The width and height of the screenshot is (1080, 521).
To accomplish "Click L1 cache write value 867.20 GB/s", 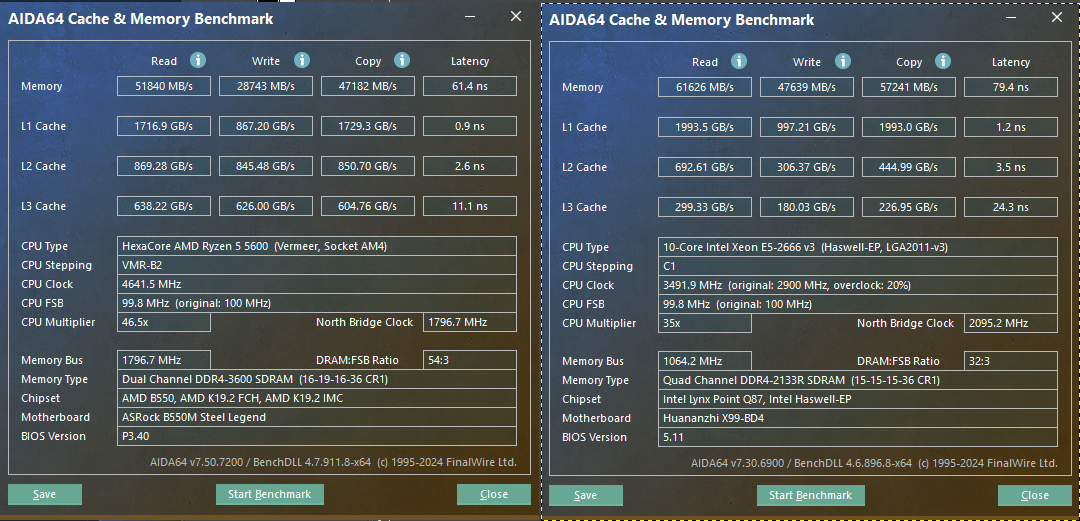I will tap(266, 126).
